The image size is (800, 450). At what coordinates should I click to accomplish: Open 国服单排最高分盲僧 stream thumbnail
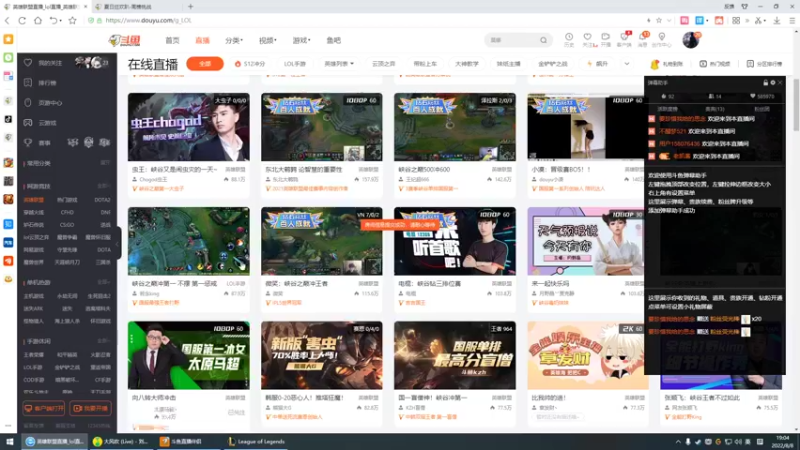coord(455,355)
